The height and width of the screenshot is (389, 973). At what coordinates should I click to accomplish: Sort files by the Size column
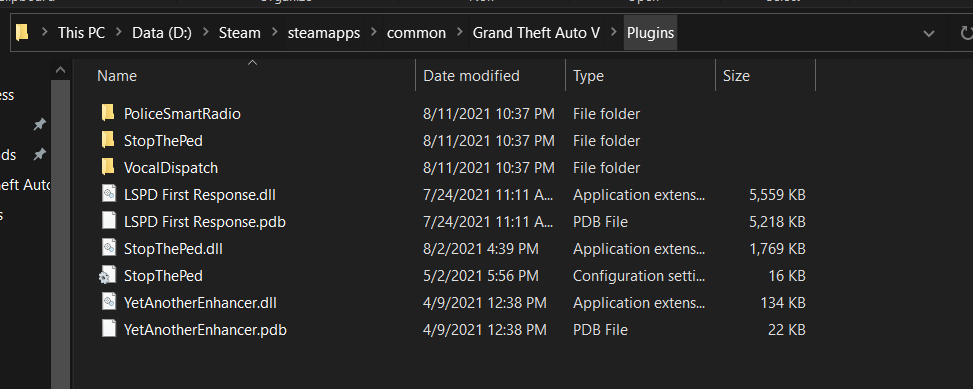[736, 76]
